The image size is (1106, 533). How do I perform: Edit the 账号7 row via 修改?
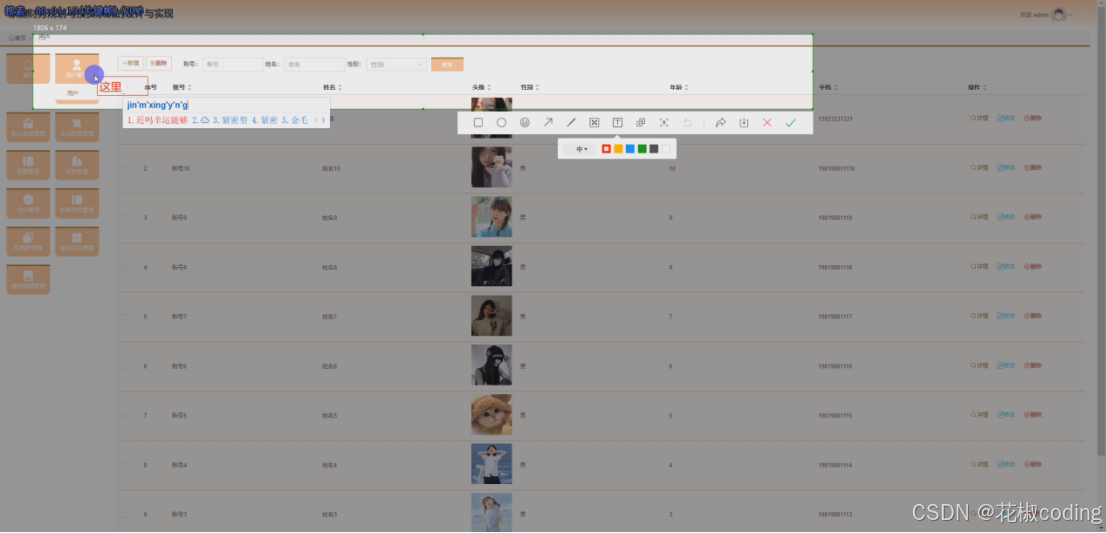[x=1006, y=316]
